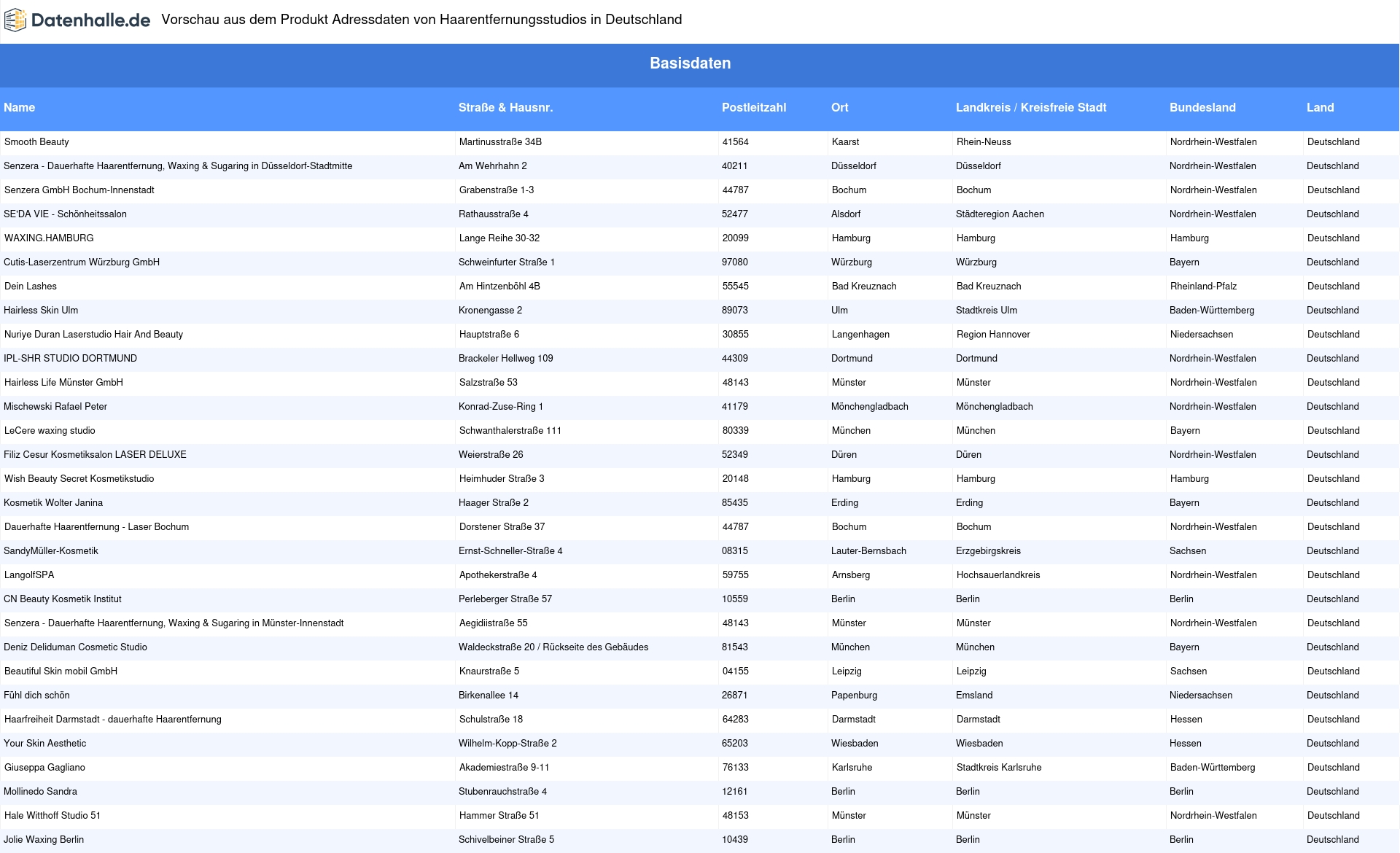
Task: Click IPL-SHR STUDIO DORTMUND entry
Action: (70, 359)
